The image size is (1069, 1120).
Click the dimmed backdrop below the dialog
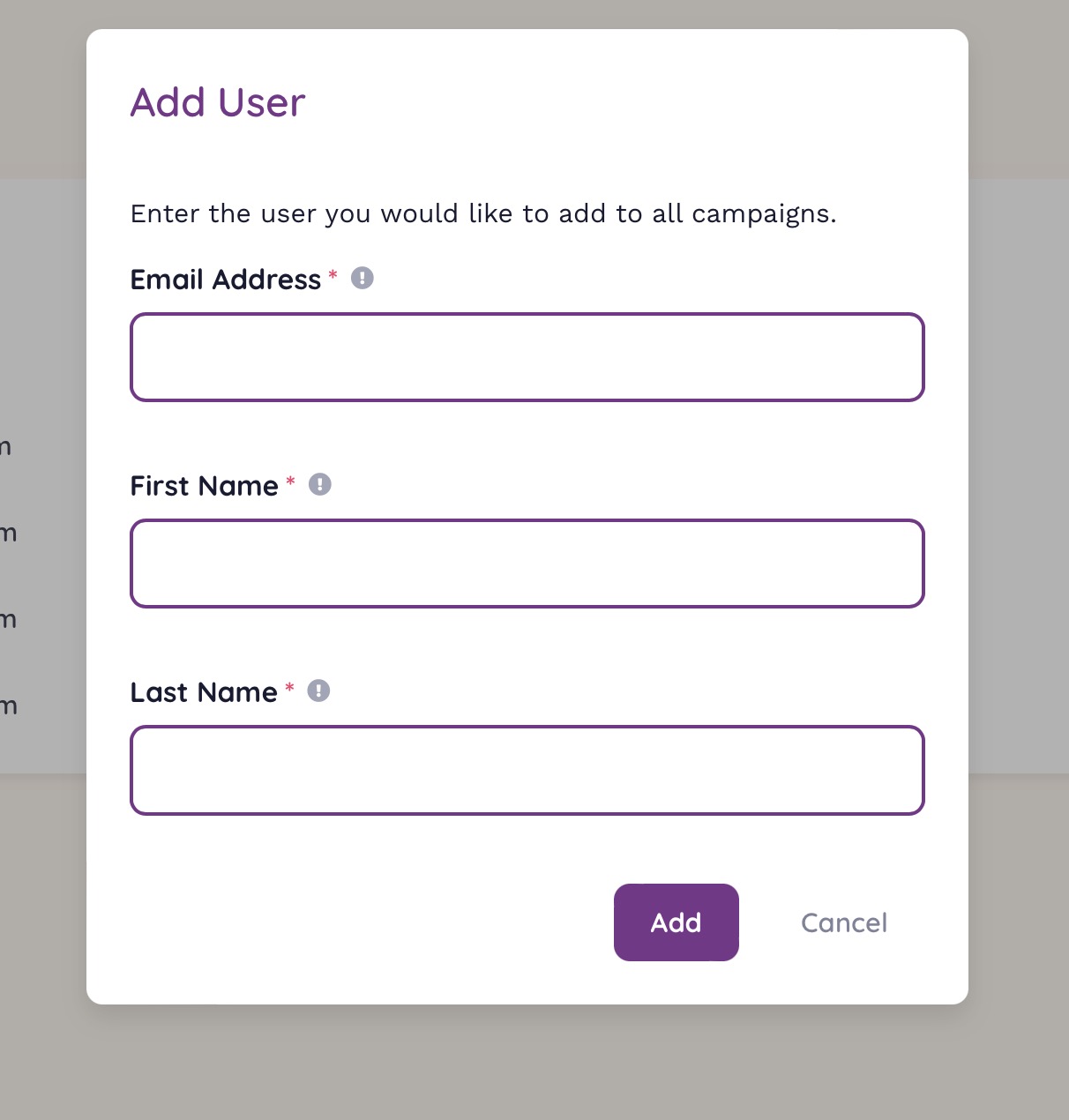click(534, 1063)
